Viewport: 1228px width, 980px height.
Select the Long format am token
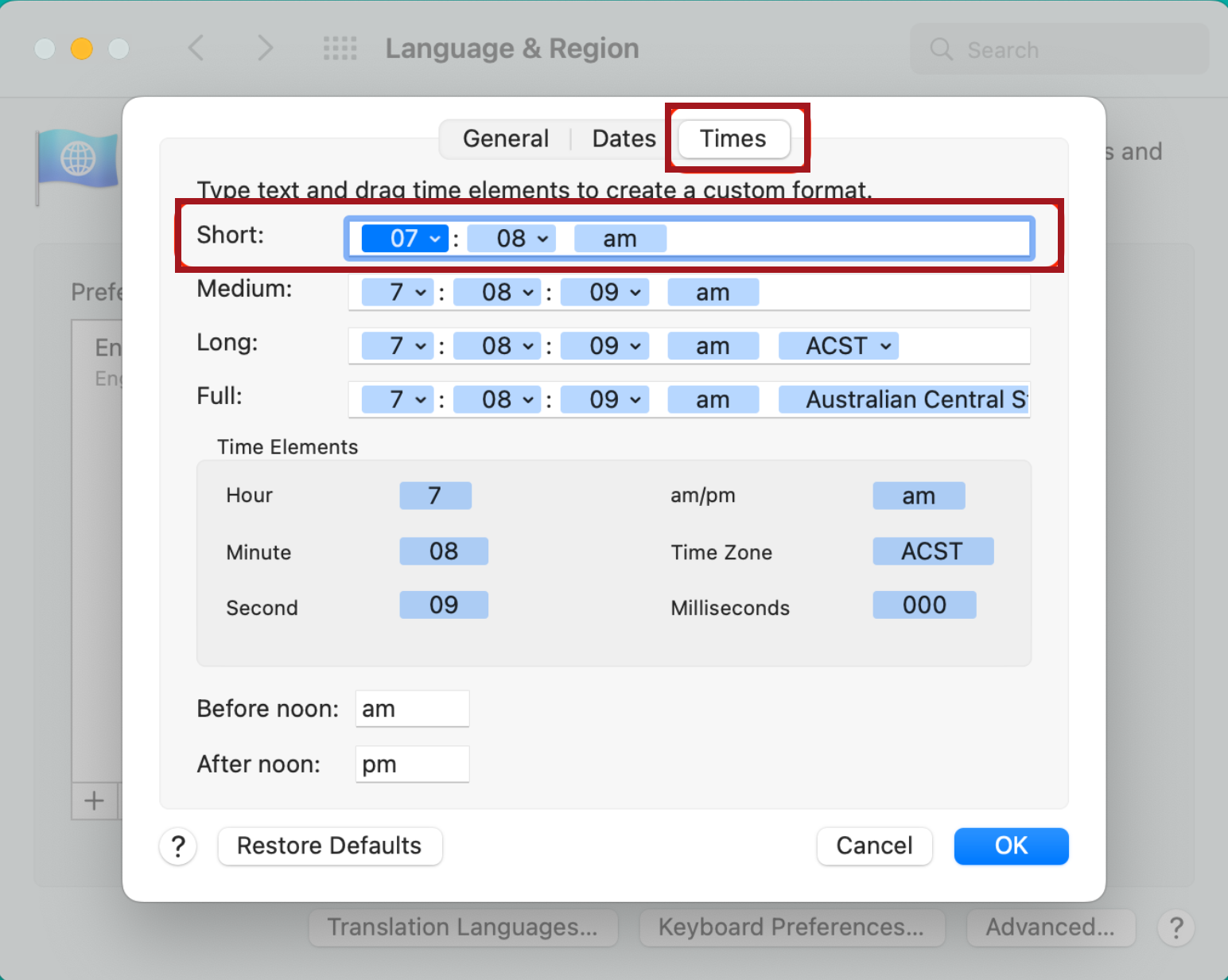(x=713, y=346)
